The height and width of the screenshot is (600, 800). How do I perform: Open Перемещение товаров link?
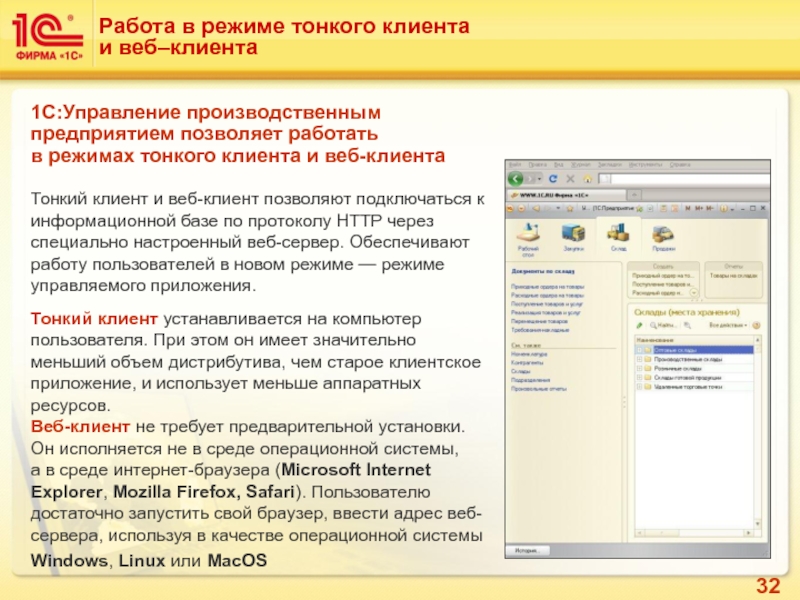539,321
